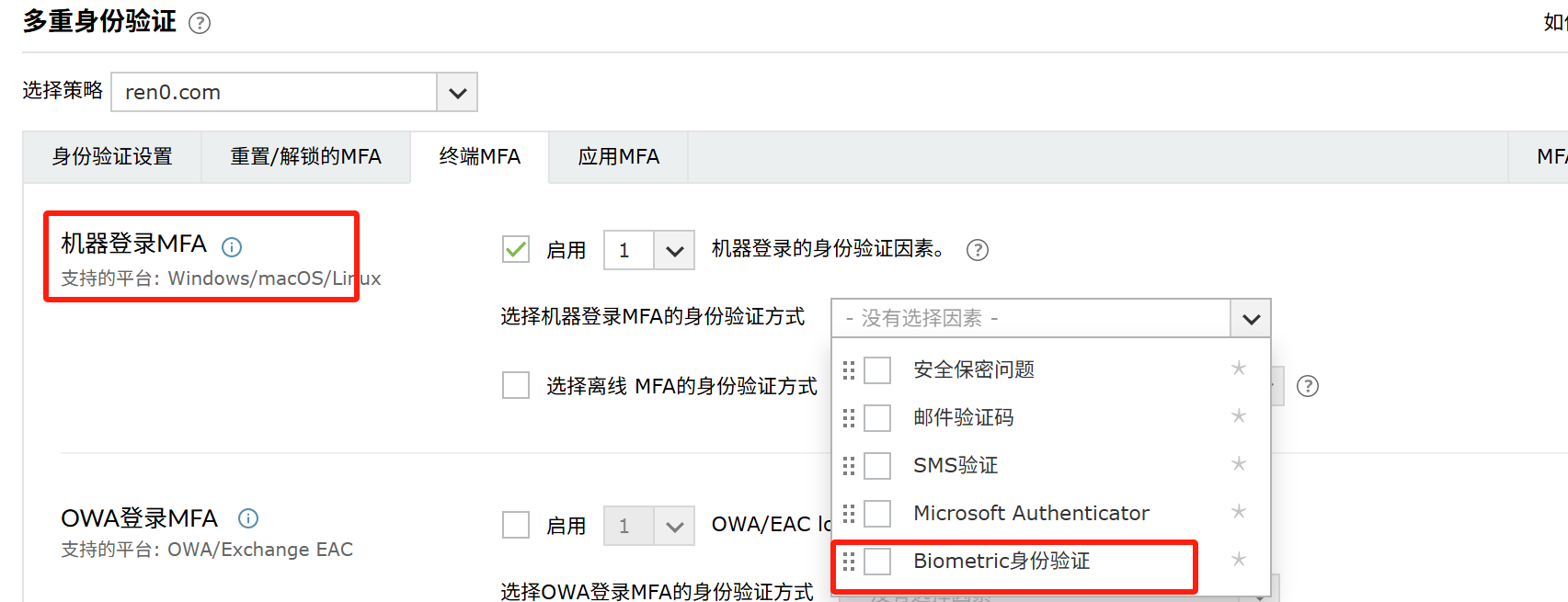
Task: Open the 选择策略 ren0.com dropdown
Action: point(457,92)
